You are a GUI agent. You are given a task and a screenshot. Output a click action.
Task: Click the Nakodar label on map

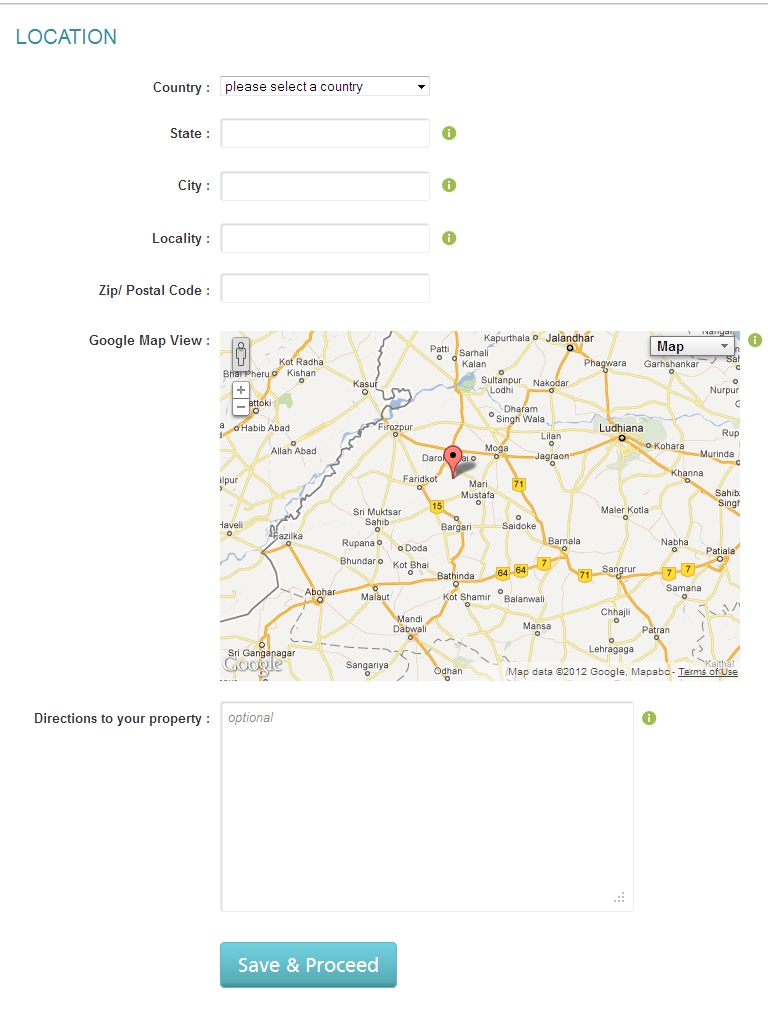coord(551,383)
